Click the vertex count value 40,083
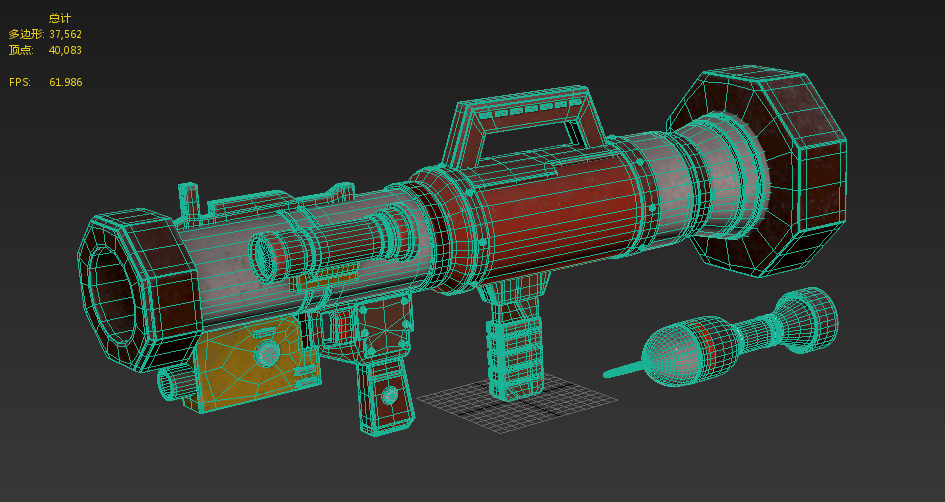 tap(65, 50)
